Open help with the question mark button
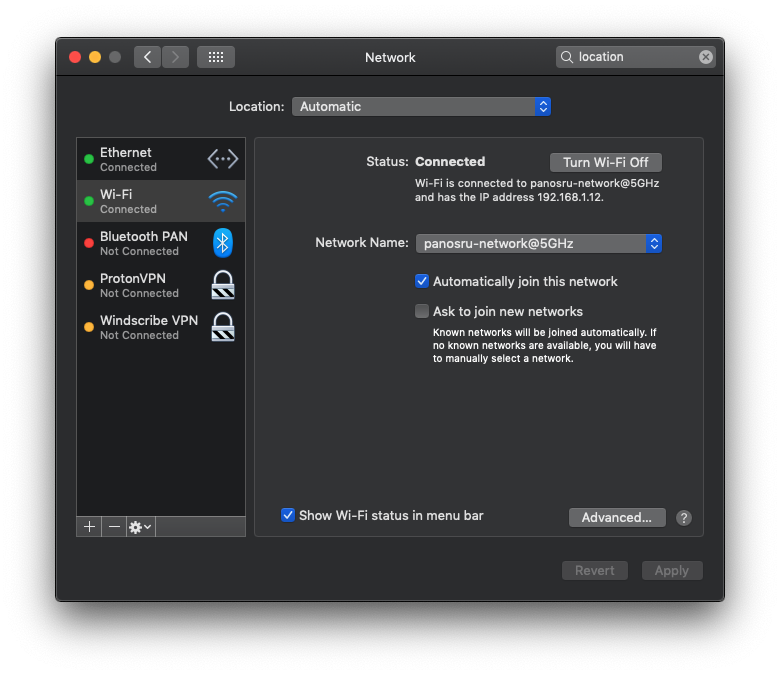The image size is (780, 675). [684, 518]
